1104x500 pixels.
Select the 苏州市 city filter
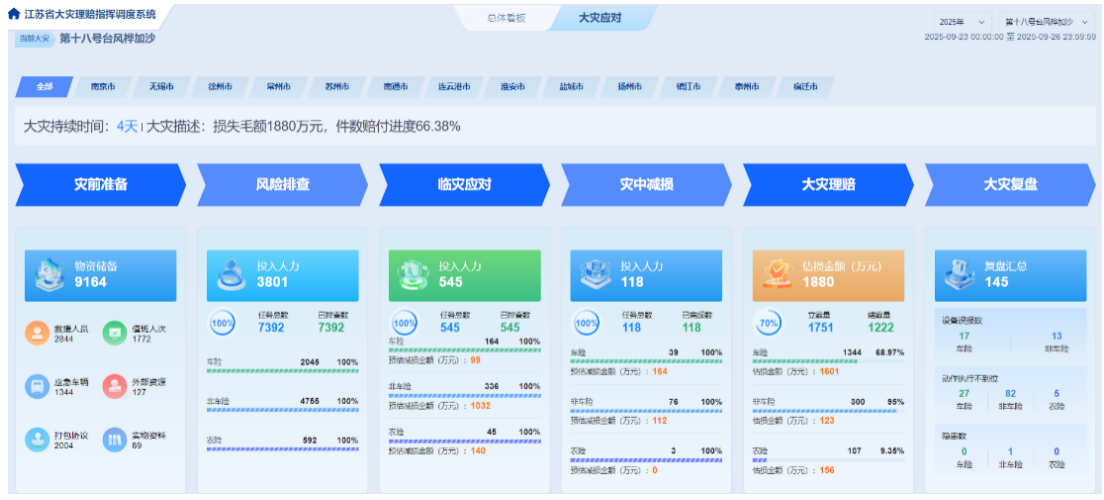(x=337, y=87)
